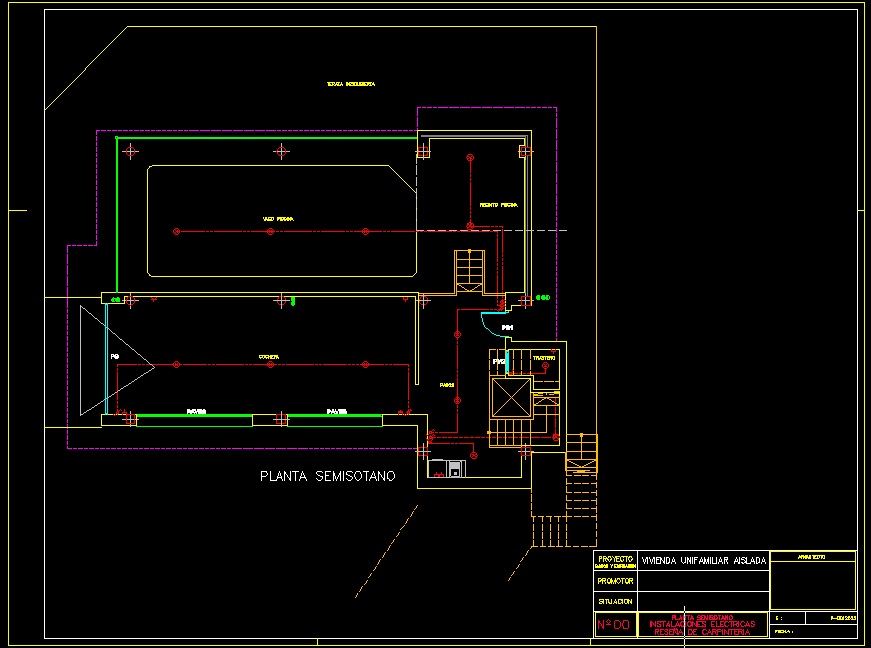871x648 pixels.
Task: Select the PROYECTO label in title block
Action: tap(615, 559)
